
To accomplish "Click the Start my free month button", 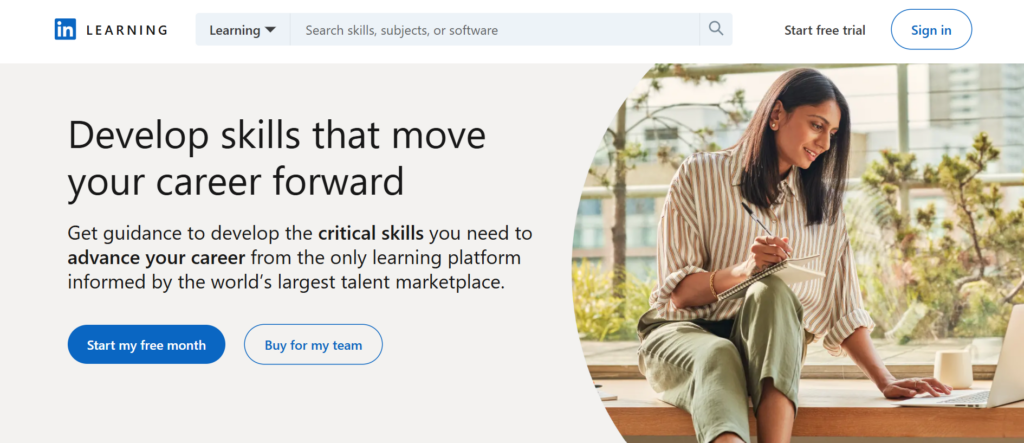I will (x=146, y=345).
